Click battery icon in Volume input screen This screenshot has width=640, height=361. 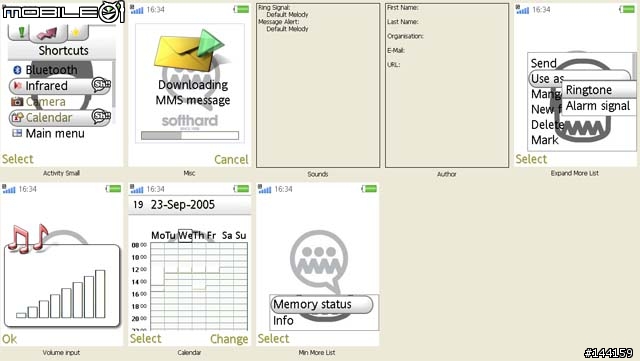click(x=113, y=189)
